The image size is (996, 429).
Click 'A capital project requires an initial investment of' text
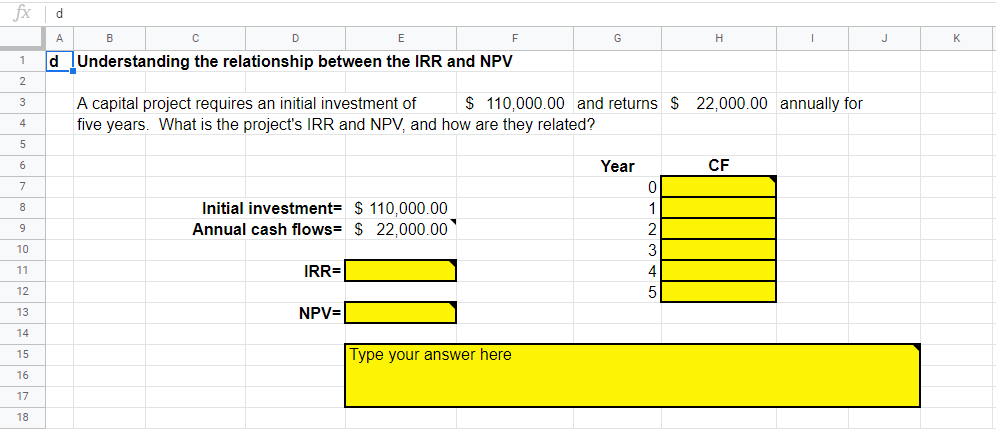pyautogui.click(x=246, y=103)
